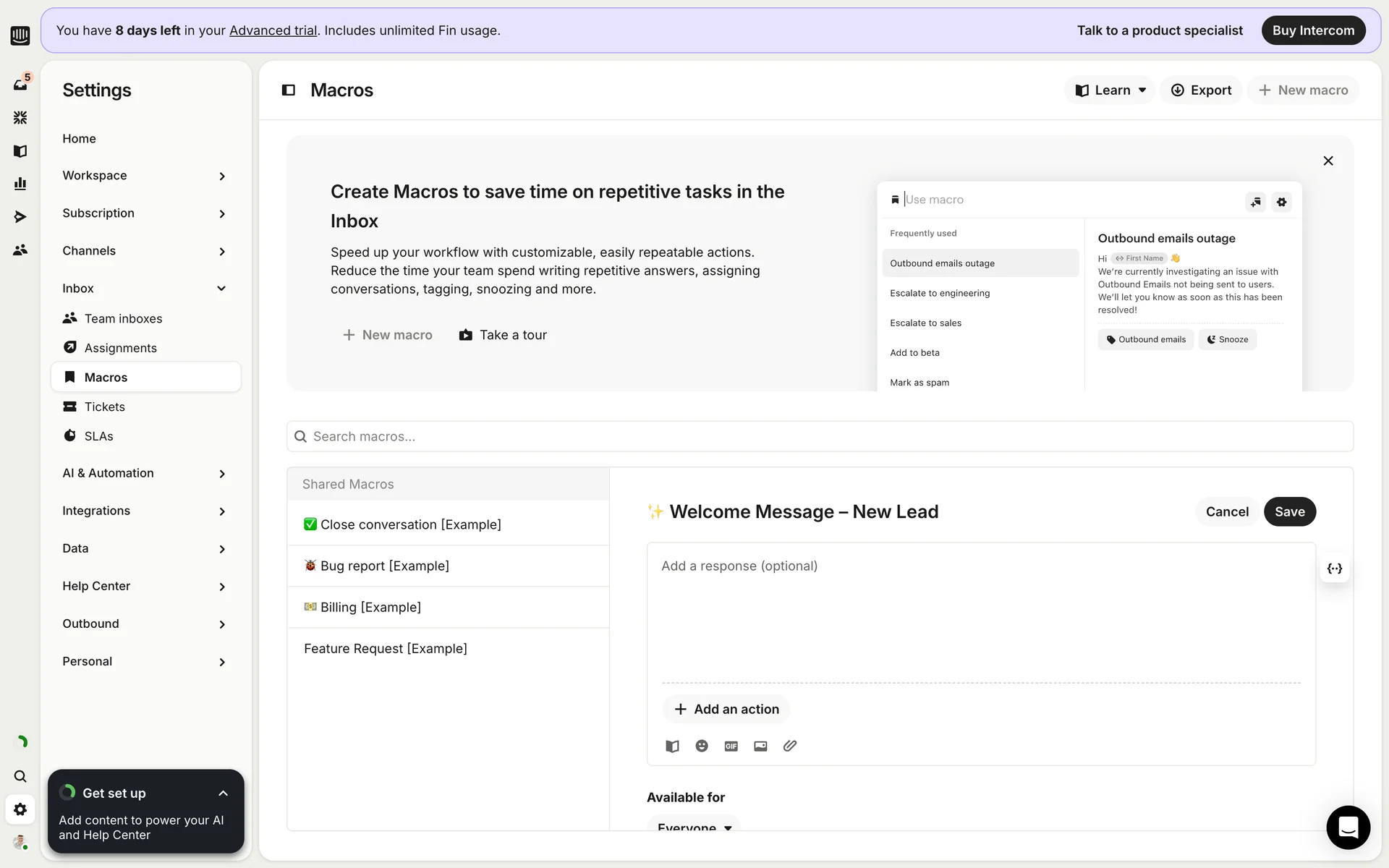
Task: Save the Welcome Message macro
Action: tap(1289, 511)
